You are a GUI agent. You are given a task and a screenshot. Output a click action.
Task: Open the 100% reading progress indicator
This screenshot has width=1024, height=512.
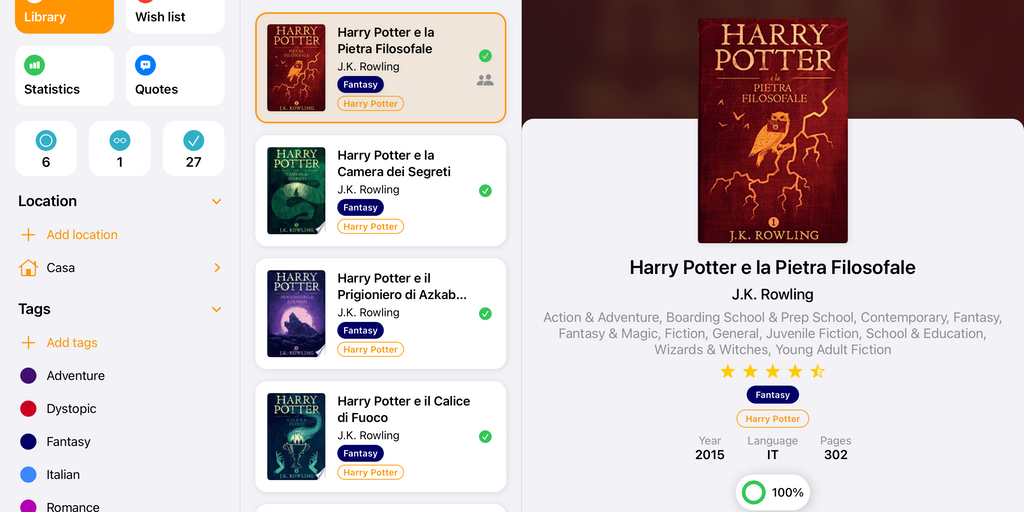pos(773,492)
